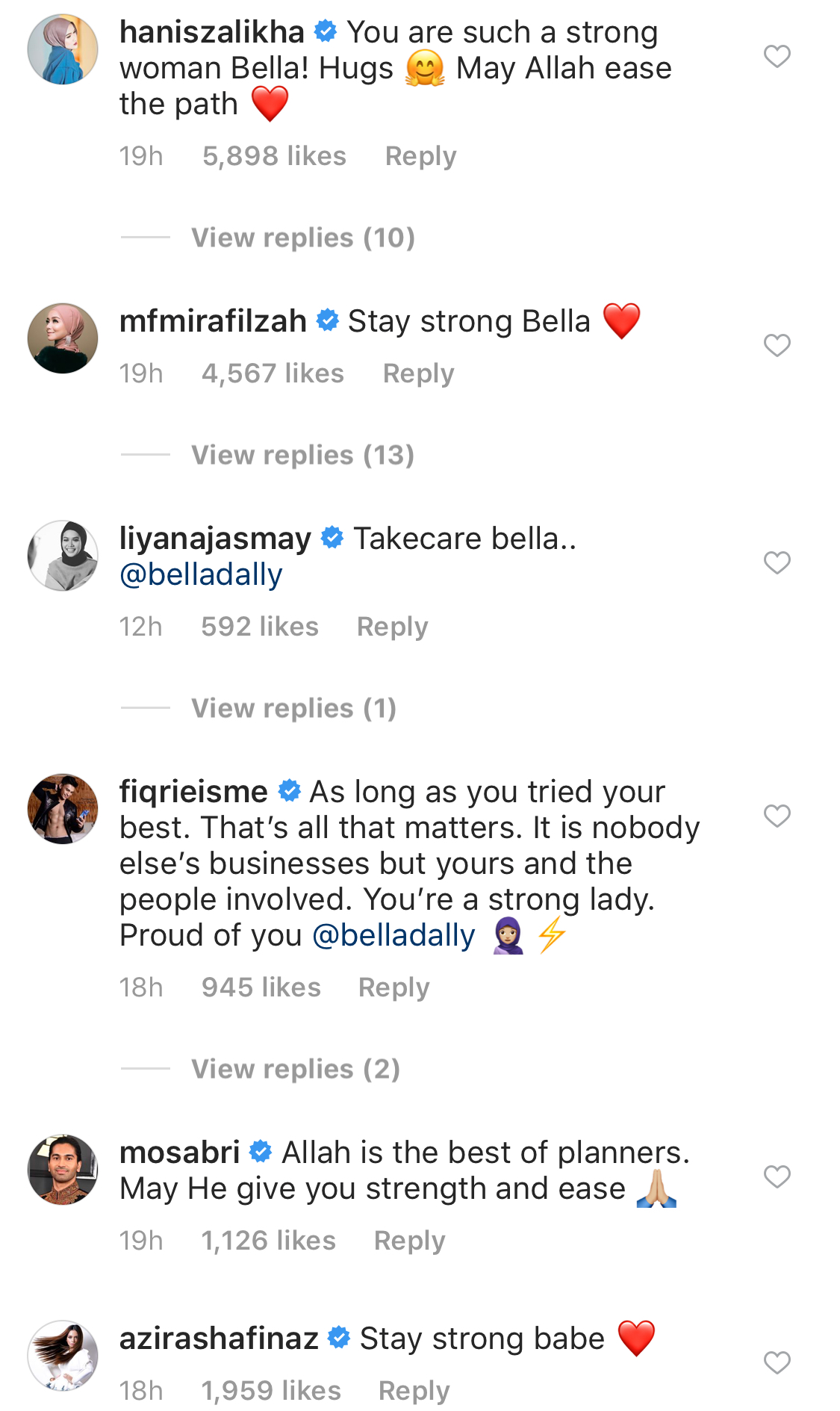Like haniszalikha's comment with heart icon
The height and width of the screenshot is (1411, 840).
coord(777,56)
